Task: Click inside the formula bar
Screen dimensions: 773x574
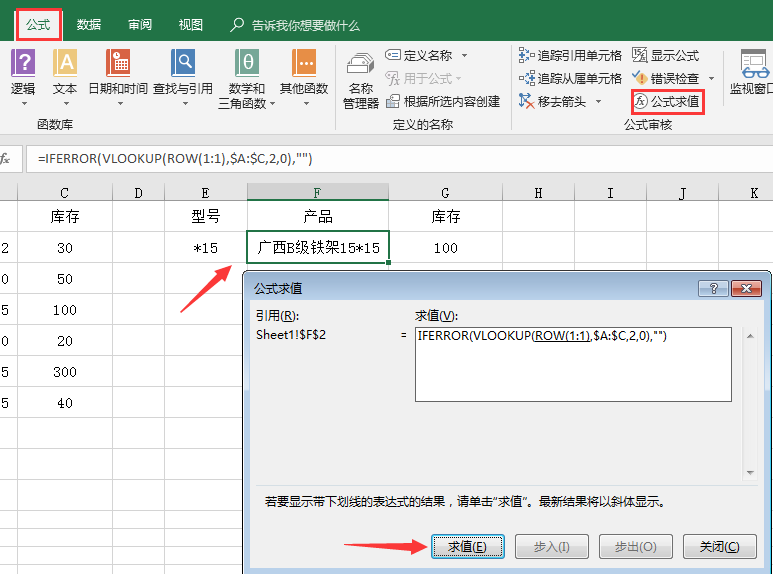Action: pyautogui.click(x=399, y=159)
